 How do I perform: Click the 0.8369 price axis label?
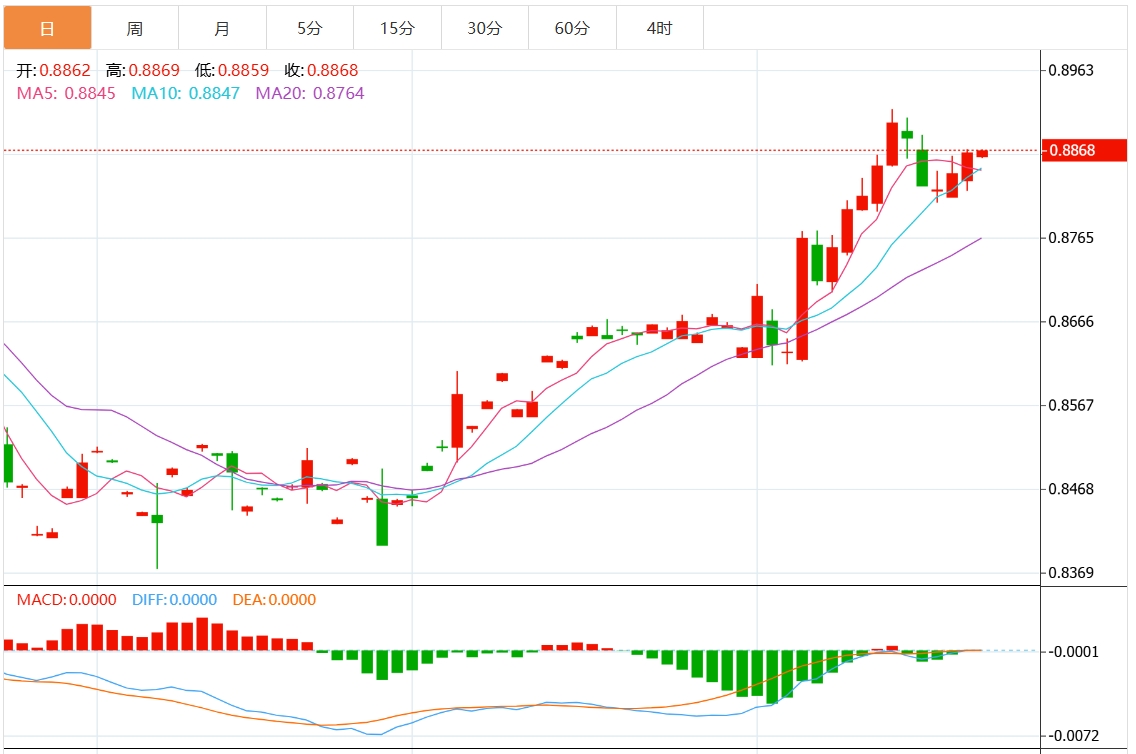(x=1072, y=573)
